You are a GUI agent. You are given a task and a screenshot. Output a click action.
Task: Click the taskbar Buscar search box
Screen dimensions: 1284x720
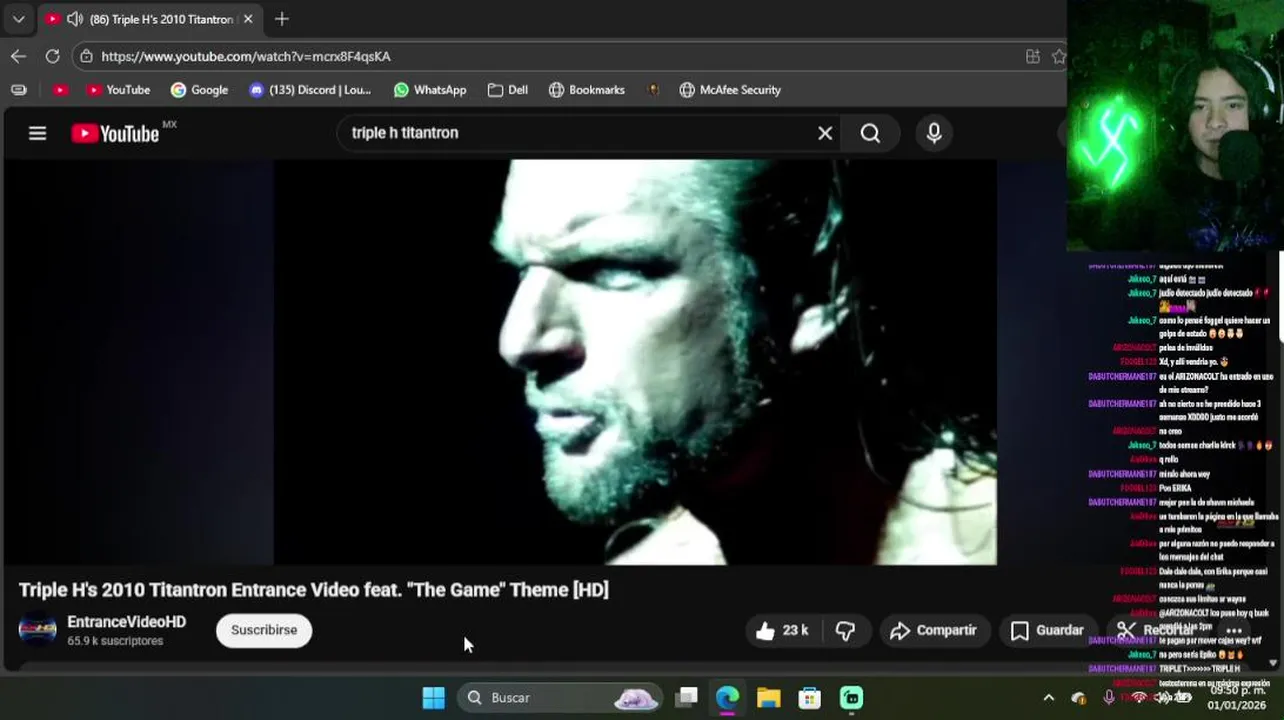pyautogui.click(x=560, y=698)
